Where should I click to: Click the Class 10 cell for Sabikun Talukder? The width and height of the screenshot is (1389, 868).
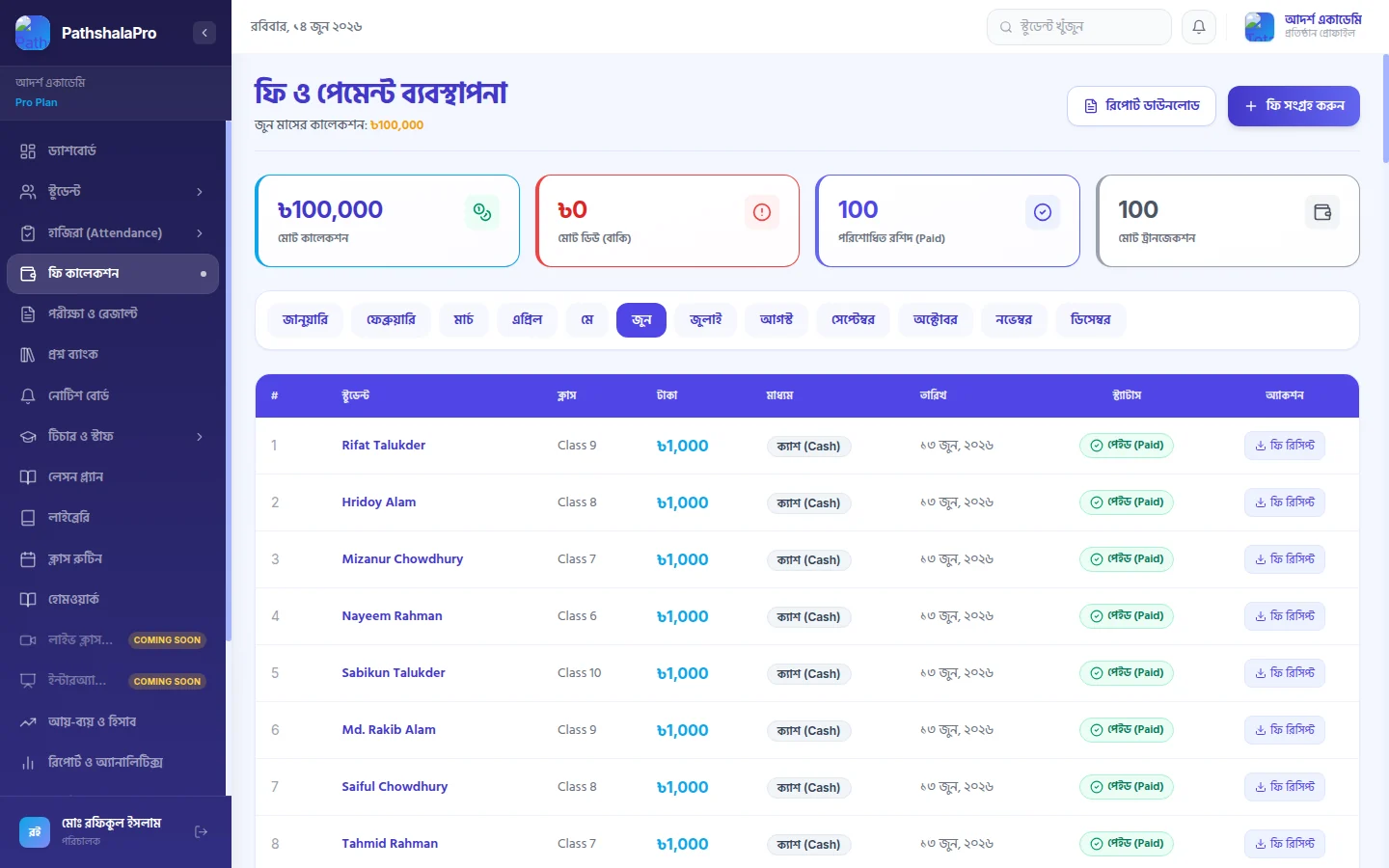pos(579,673)
